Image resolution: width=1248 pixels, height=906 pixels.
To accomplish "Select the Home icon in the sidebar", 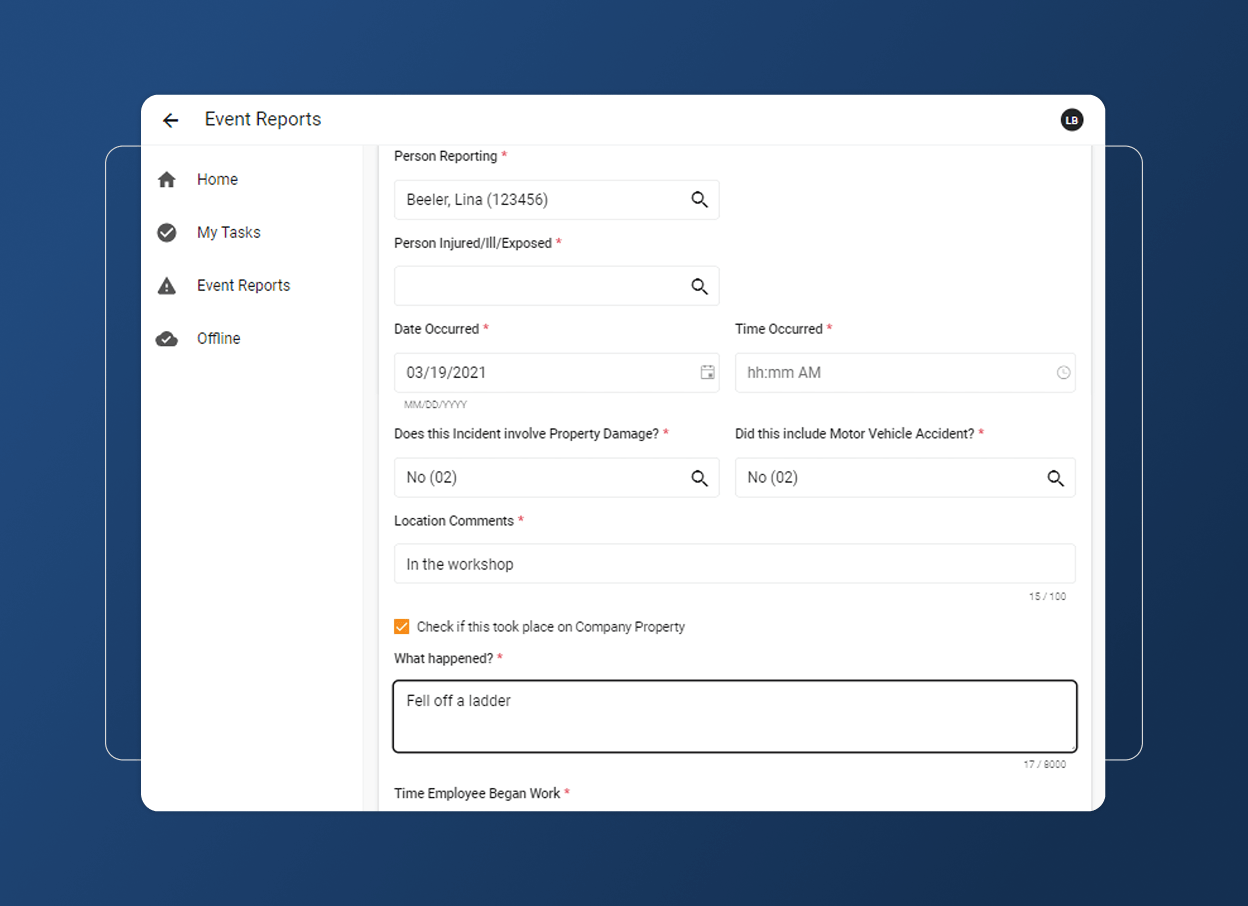I will 166,179.
